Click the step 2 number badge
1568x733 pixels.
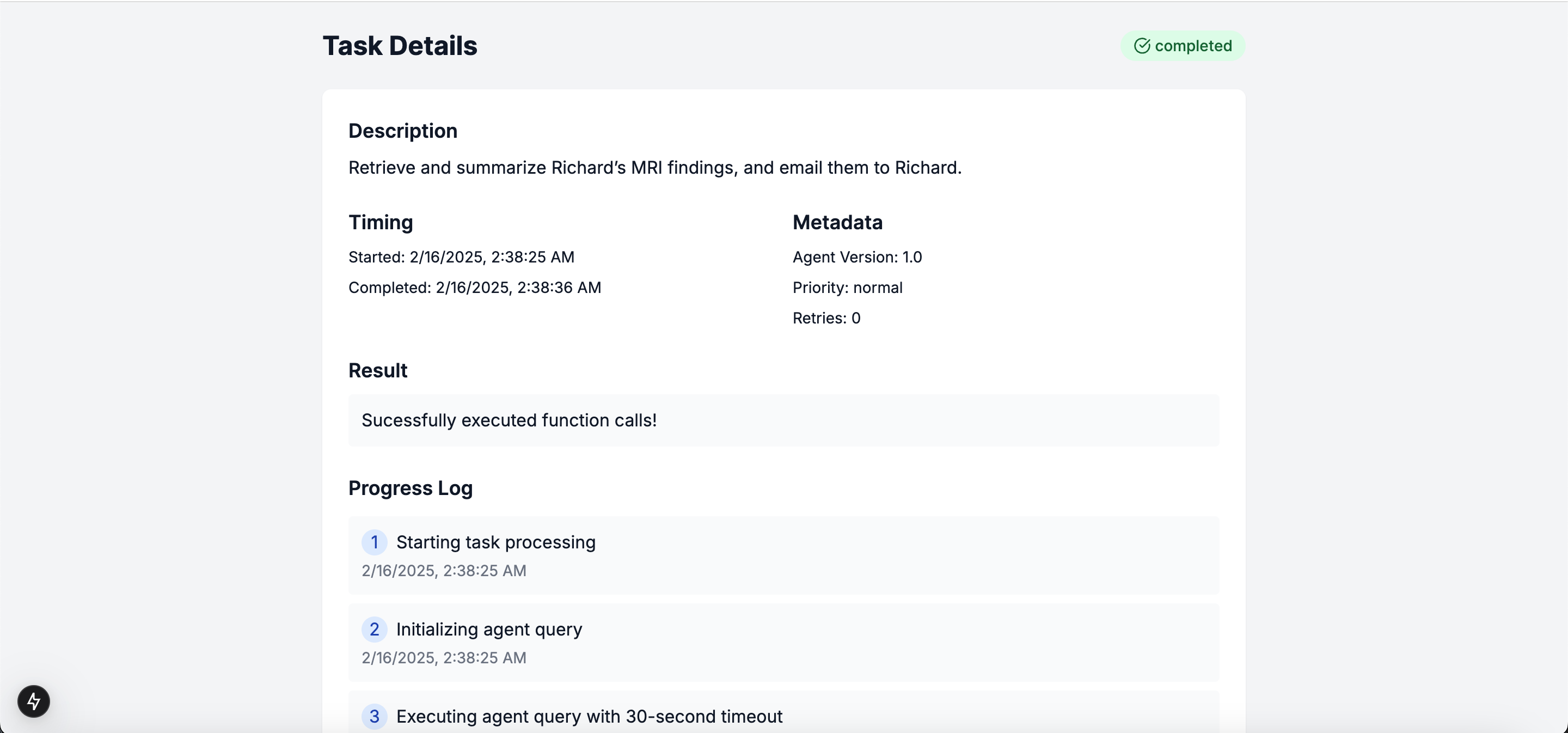(375, 629)
